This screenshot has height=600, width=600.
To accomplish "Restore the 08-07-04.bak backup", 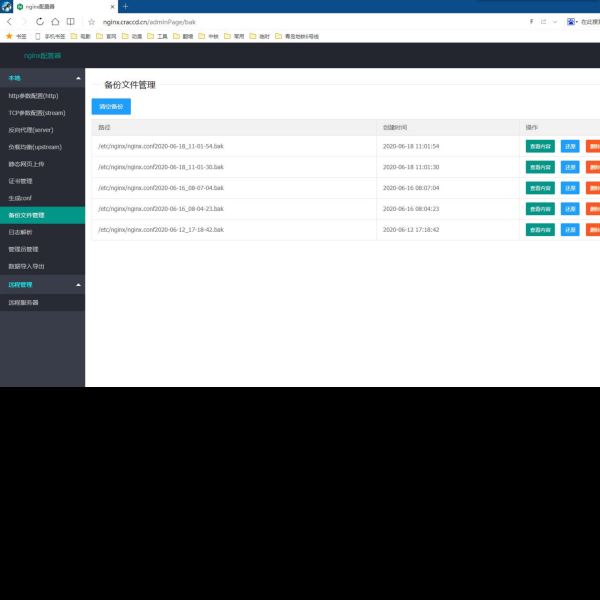I will tap(570, 188).
